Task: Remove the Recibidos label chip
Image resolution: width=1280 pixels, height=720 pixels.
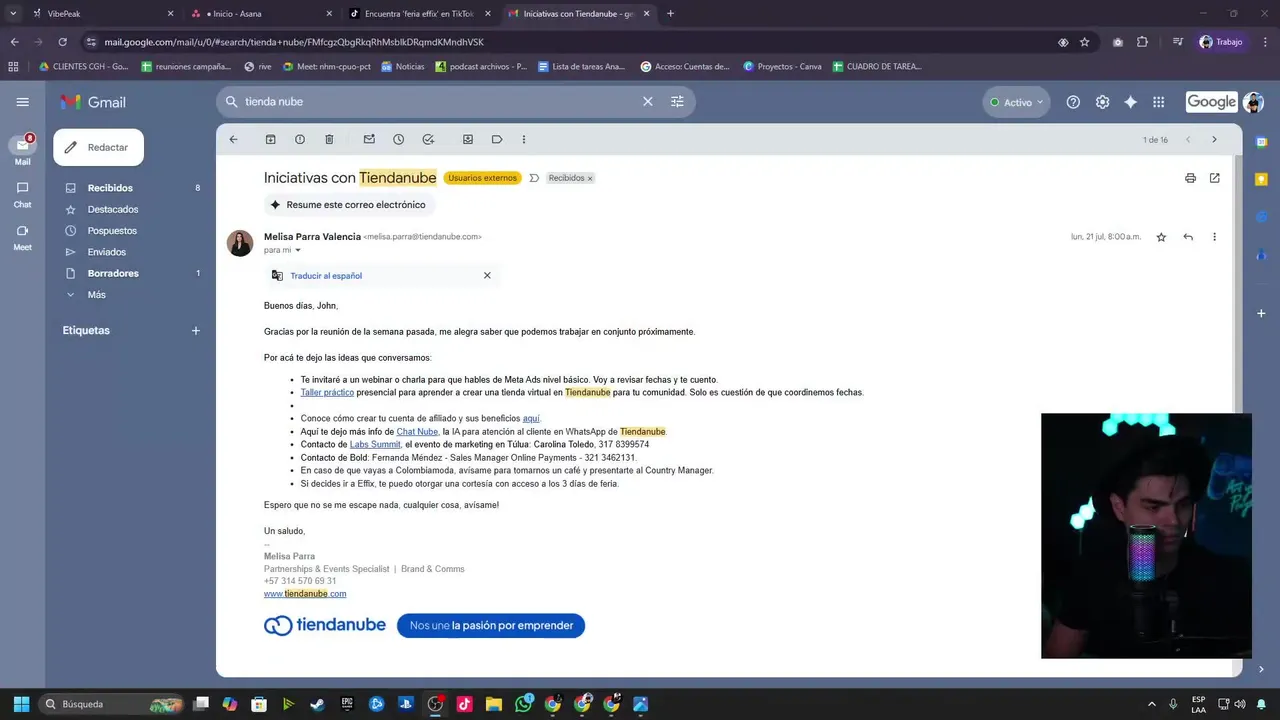Action: (x=590, y=179)
